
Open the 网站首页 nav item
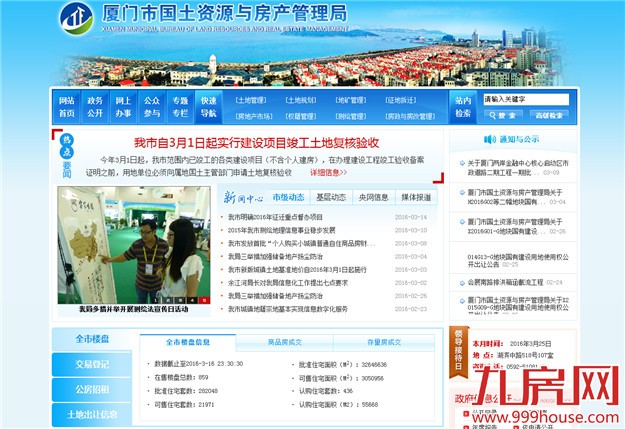coord(67,107)
